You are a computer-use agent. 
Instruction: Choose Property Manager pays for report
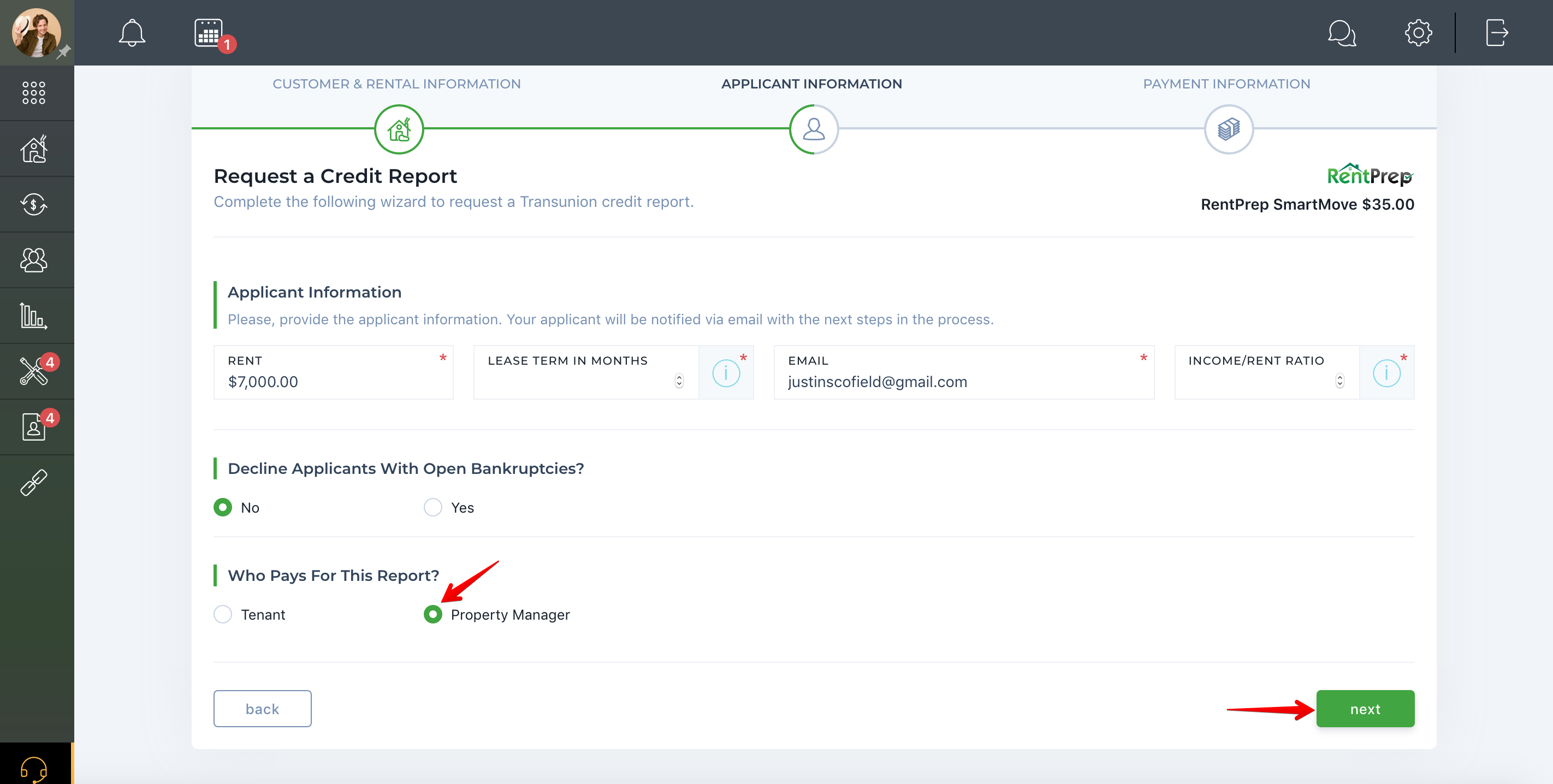click(x=432, y=615)
